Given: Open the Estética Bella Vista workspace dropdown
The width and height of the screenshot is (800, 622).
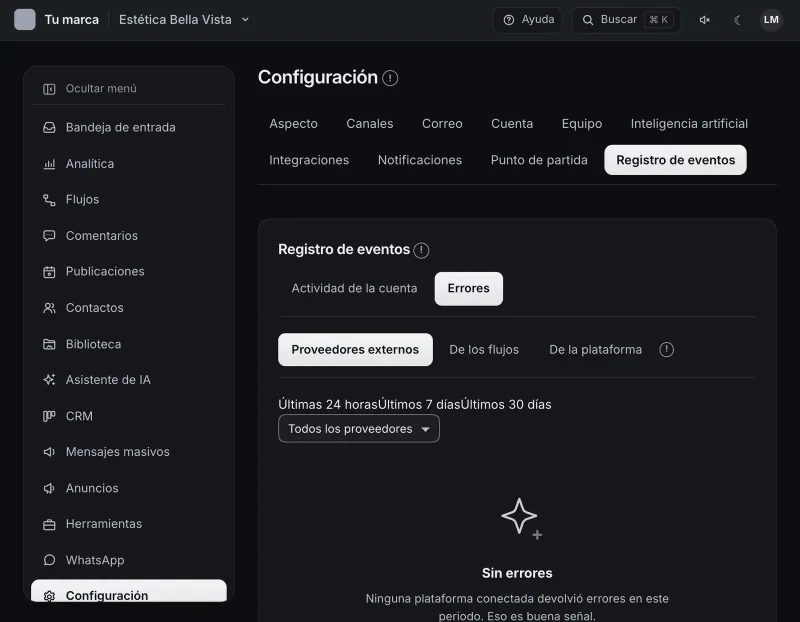Looking at the screenshot, I should [x=184, y=20].
